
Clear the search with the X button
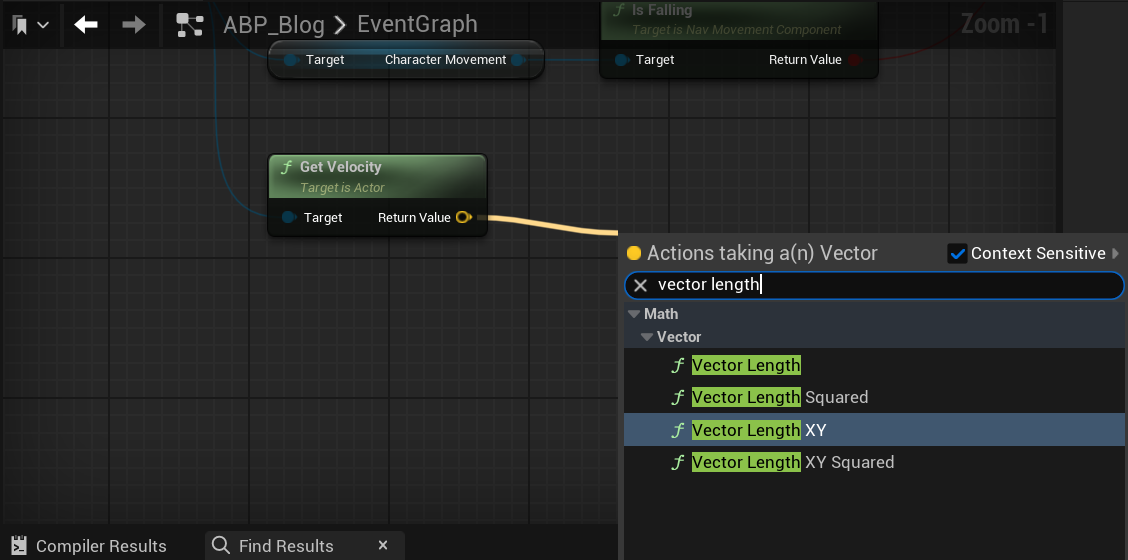coord(640,286)
